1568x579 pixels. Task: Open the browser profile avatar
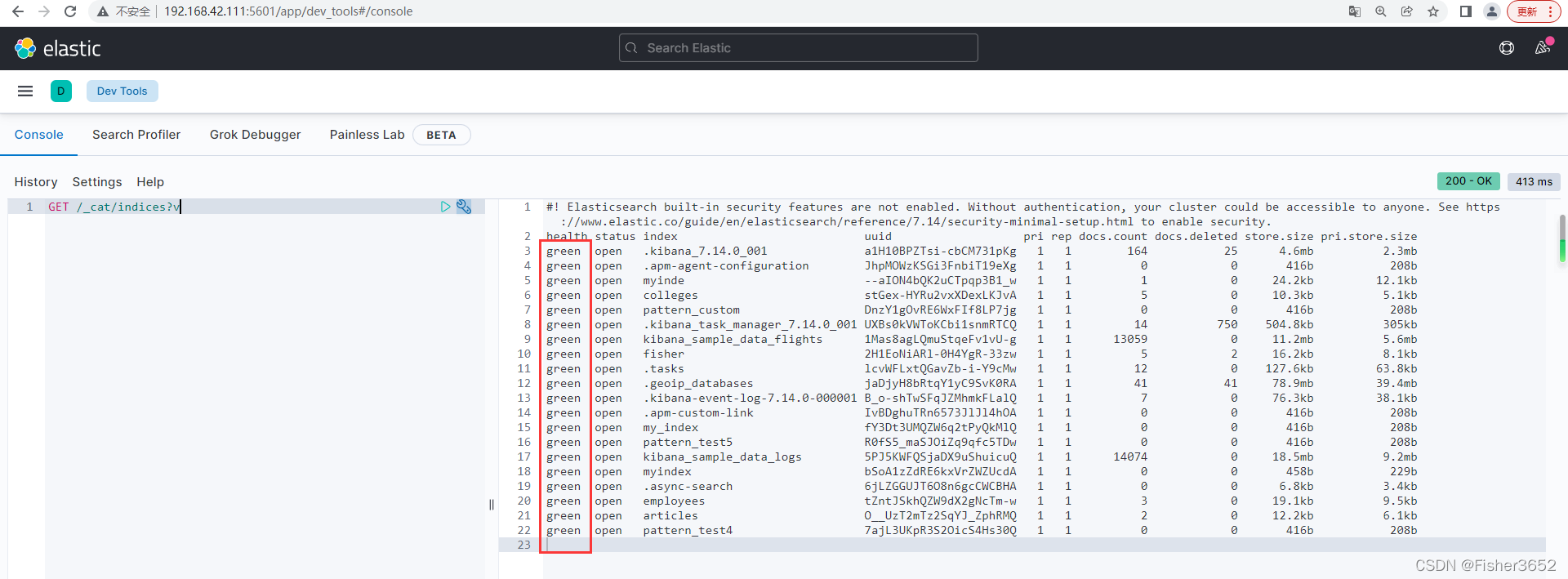coord(1492,11)
